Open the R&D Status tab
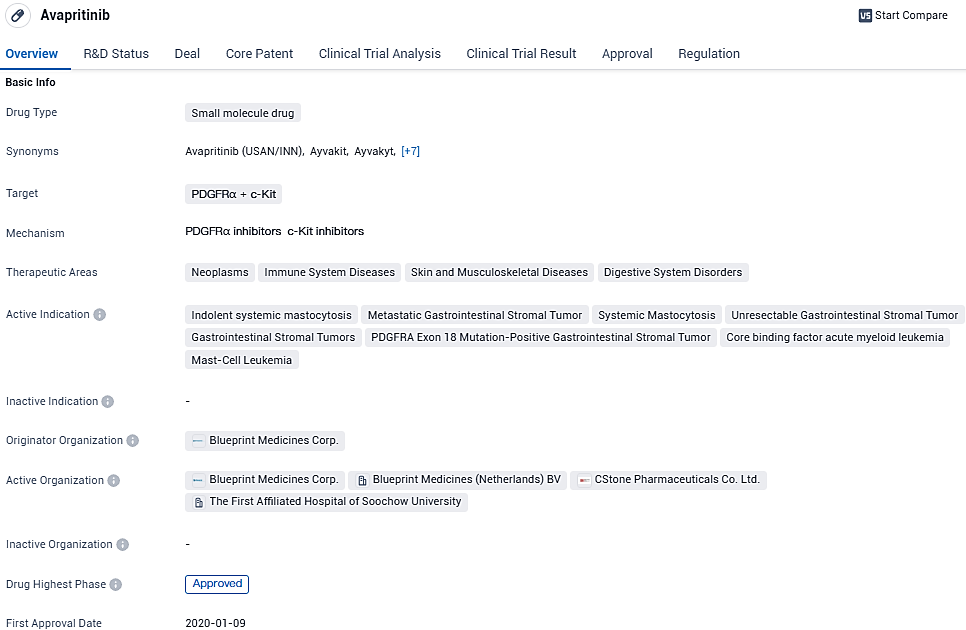This screenshot has width=966, height=630. tap(116, 54)
